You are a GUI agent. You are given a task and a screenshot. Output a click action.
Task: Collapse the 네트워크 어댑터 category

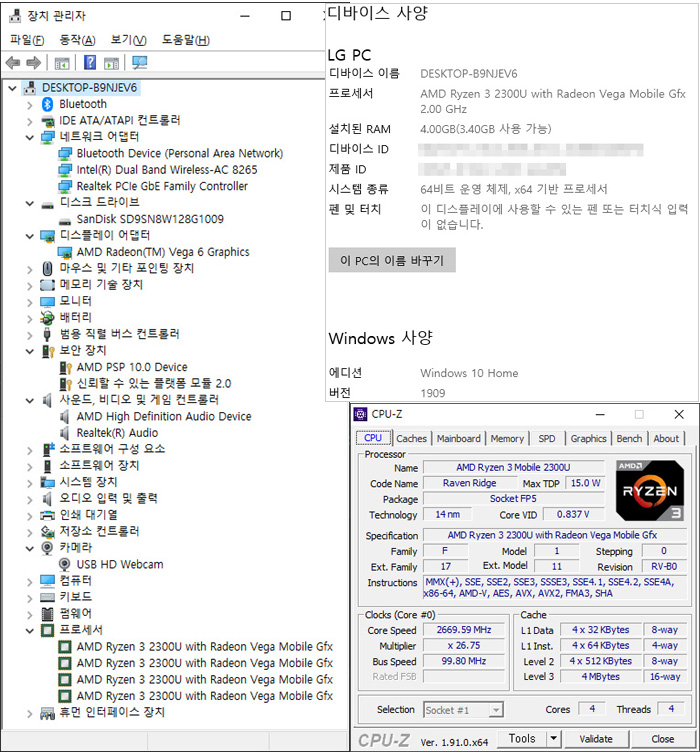pos(30,138)
